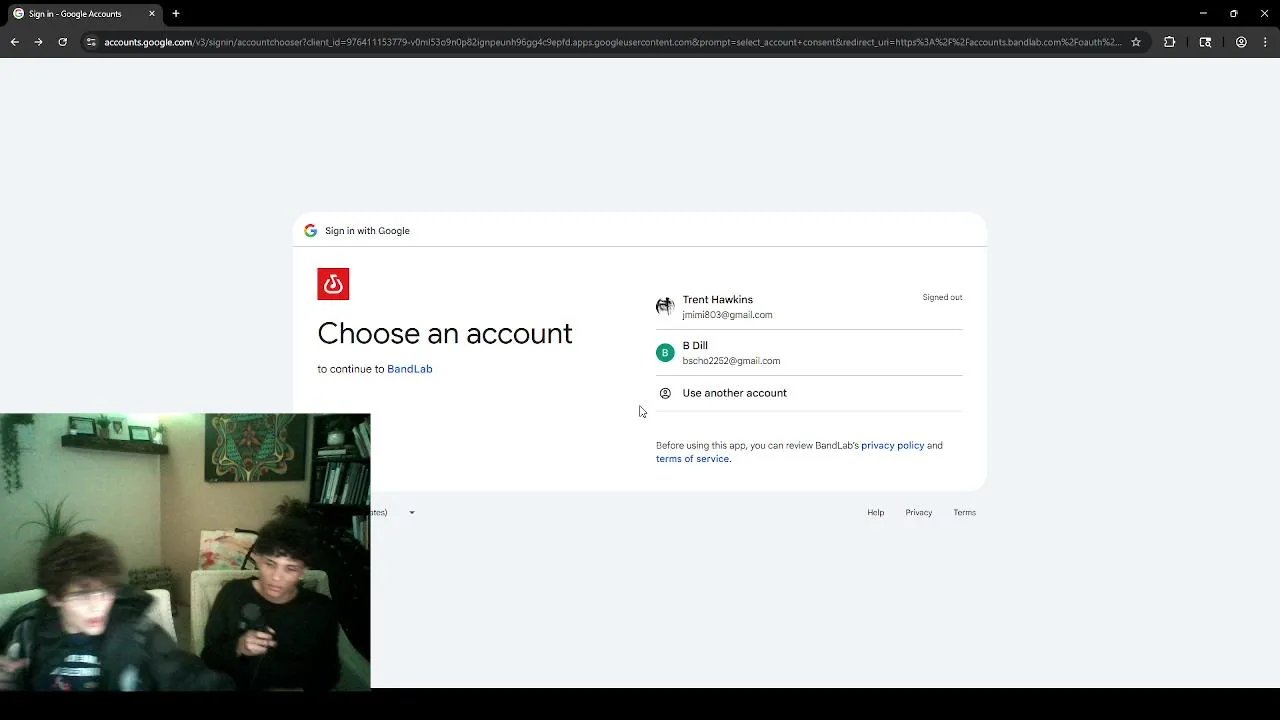Close the Sign in - Google Accounts tab
Viewport: 1280px width, 720px height.
click(152, 14)
